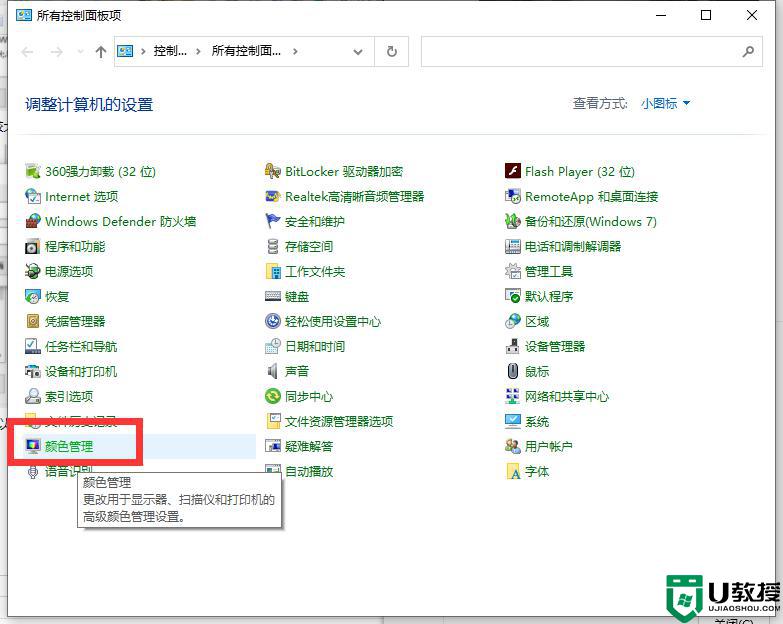Open 设备和打印机 icon

pos(32,371)
